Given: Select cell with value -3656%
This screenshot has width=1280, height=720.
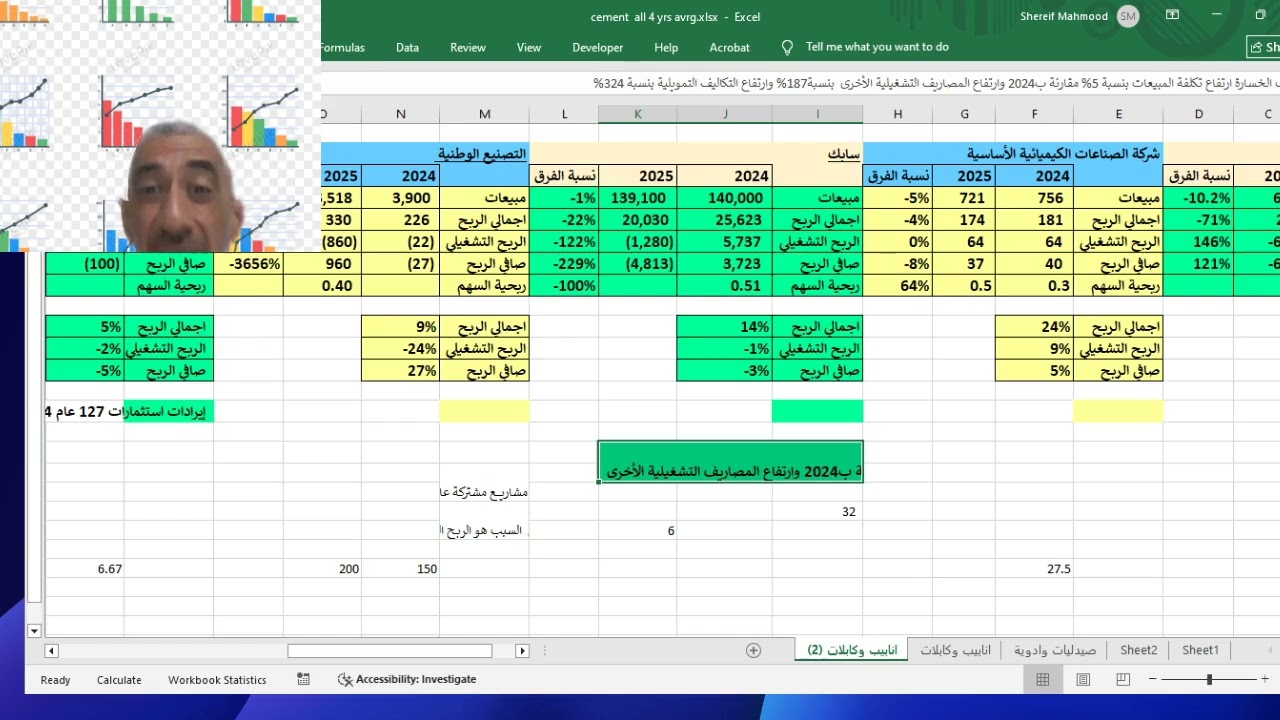Looking at the screenshot, I should (249, 264).
